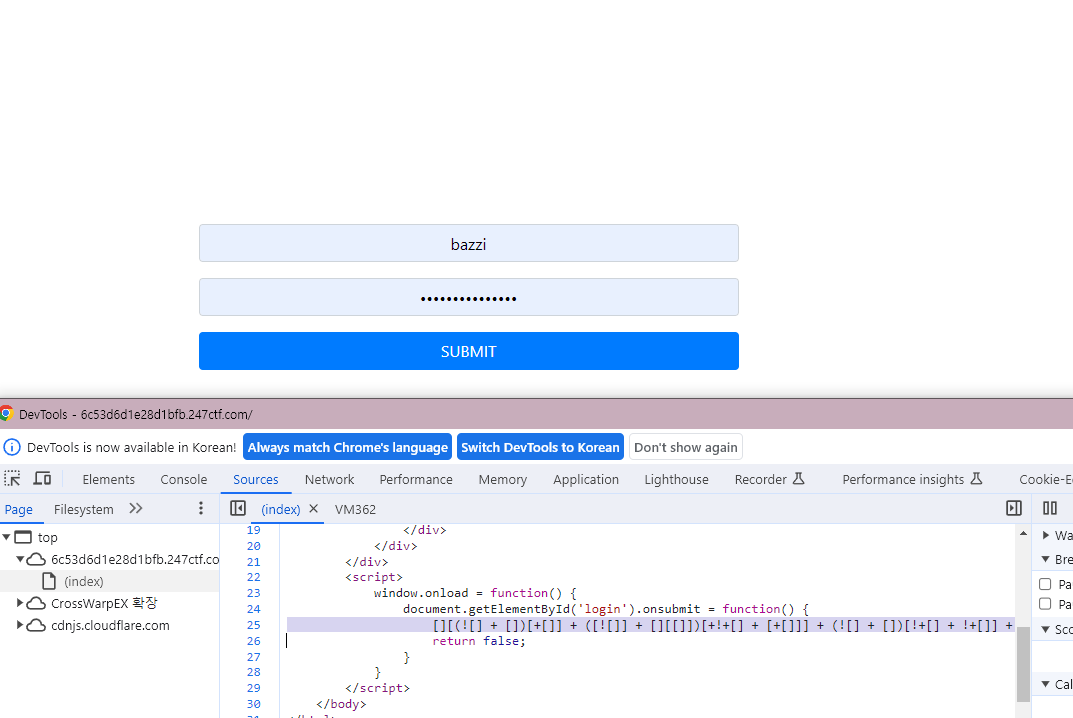
Task: Select the (index) editor tab
Action: (x=281, y=509)
